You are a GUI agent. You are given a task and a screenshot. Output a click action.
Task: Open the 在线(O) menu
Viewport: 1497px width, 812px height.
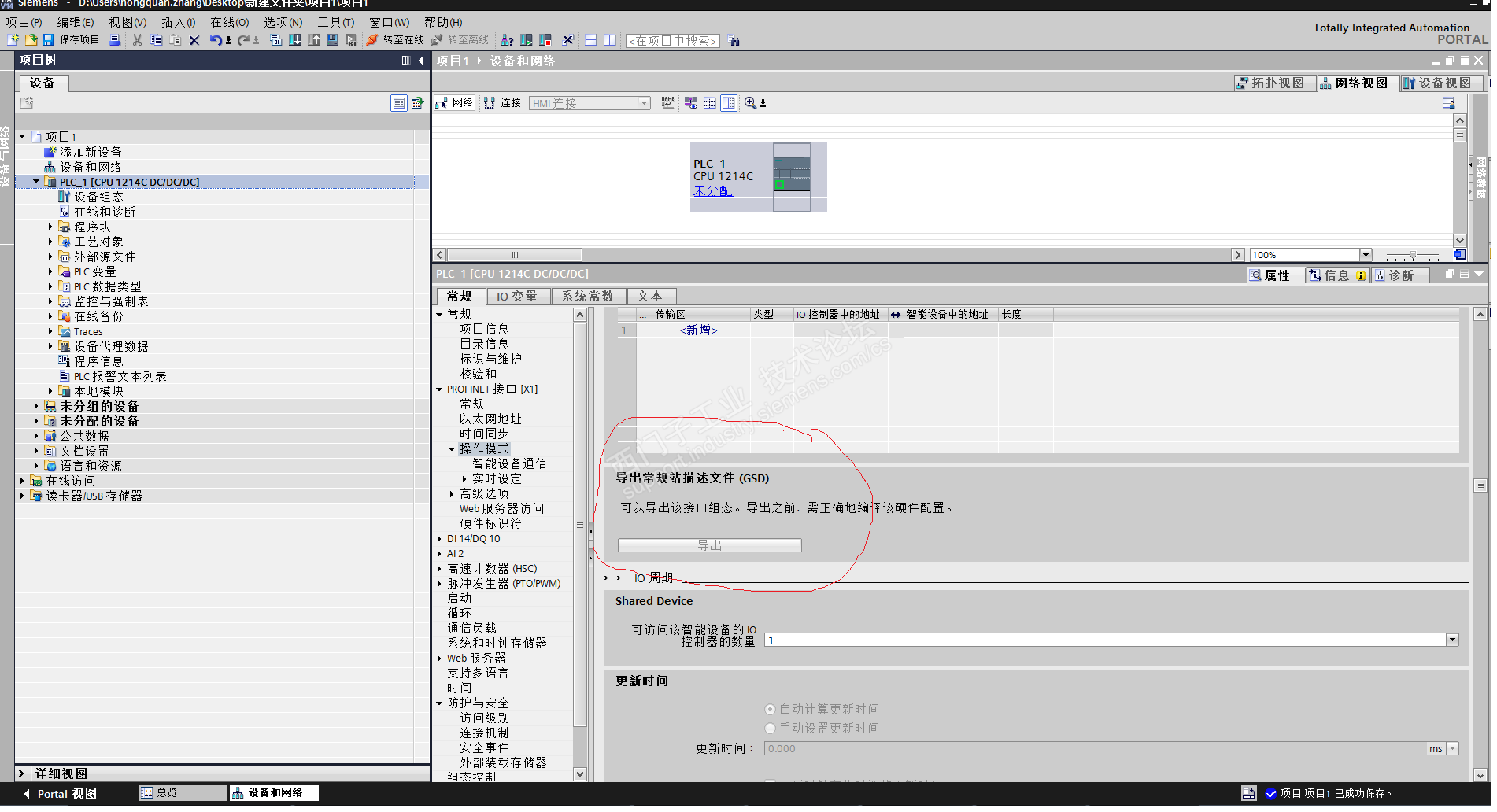pyautogui.click(x=230, y=22)
